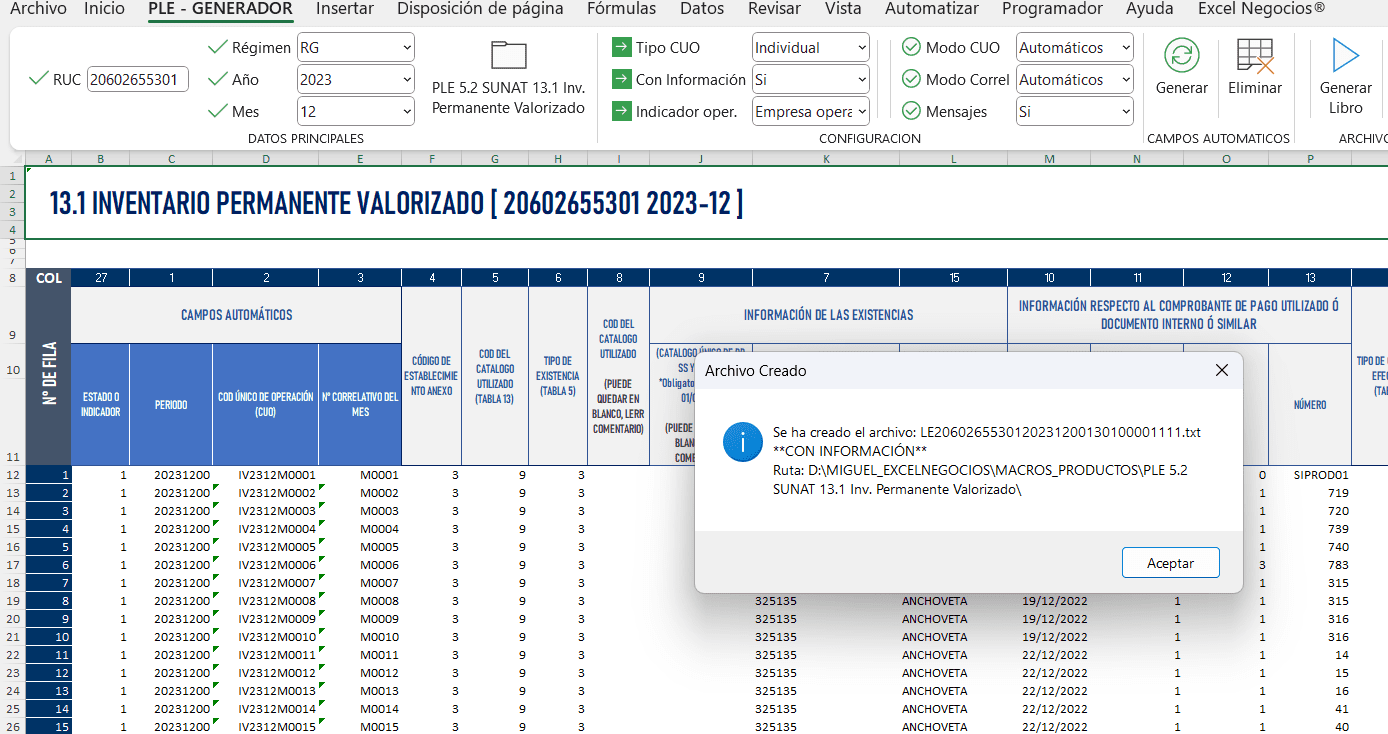Close the Archivo Creado dialog
The width and height of the screenshot is (1388, 734).
tap(1221, 371)
